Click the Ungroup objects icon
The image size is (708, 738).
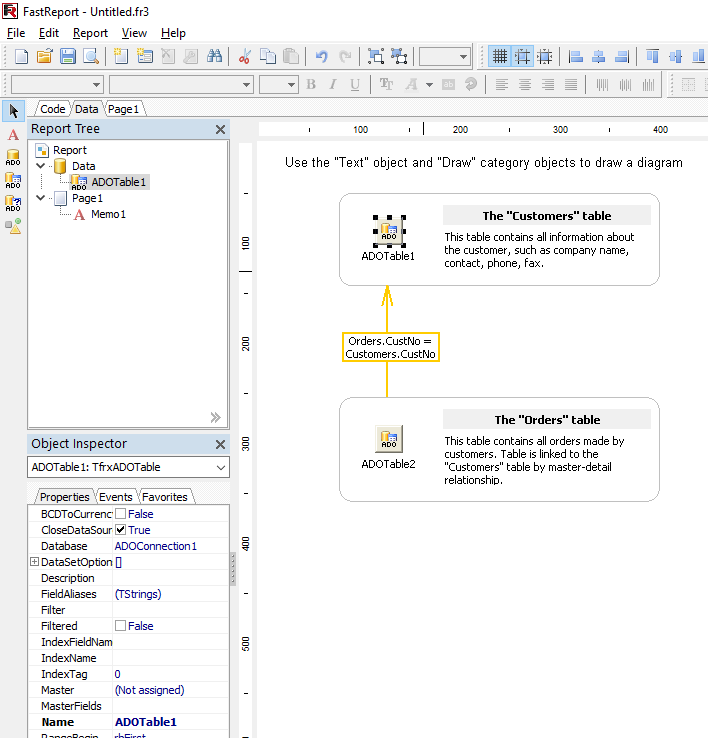399,56
